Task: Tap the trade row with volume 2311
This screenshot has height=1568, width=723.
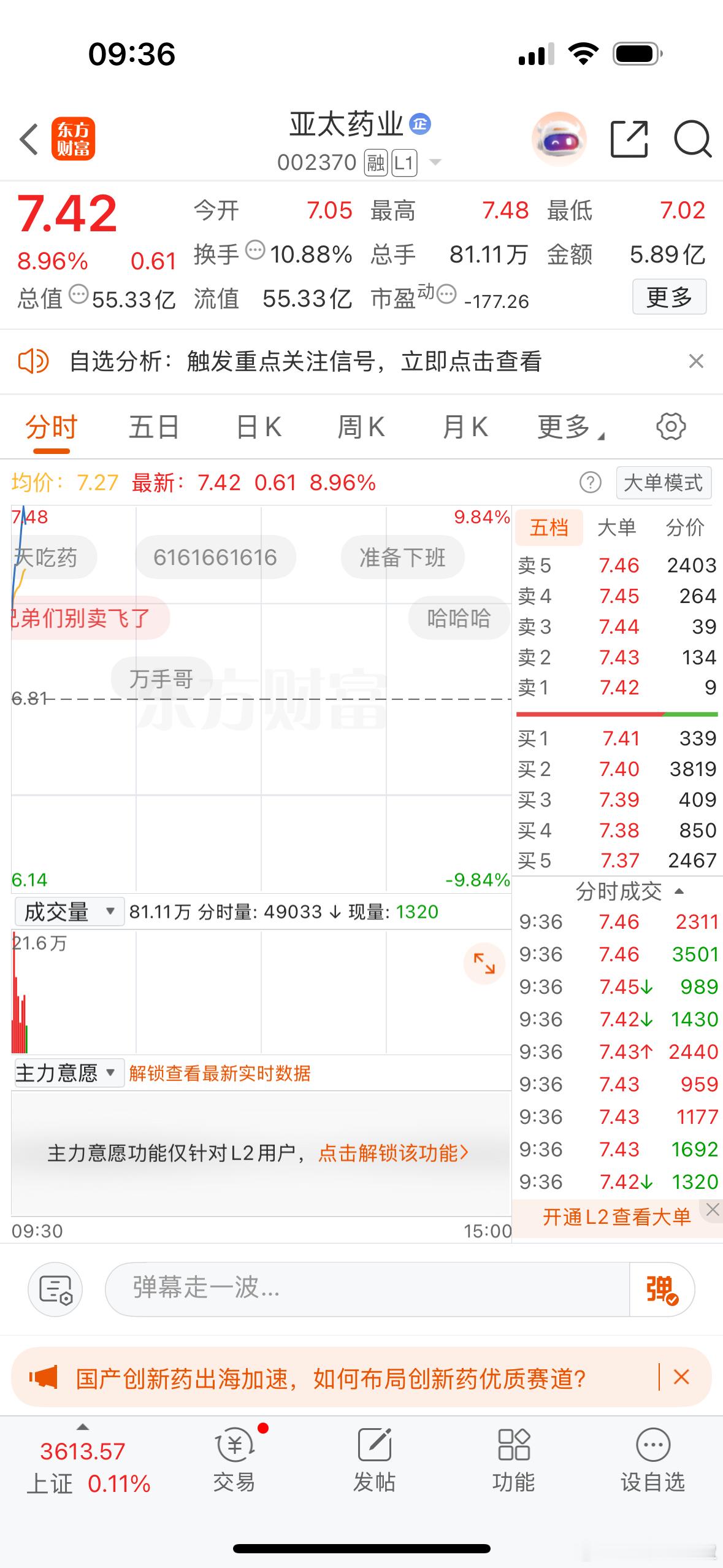Action: click(618, 922)
